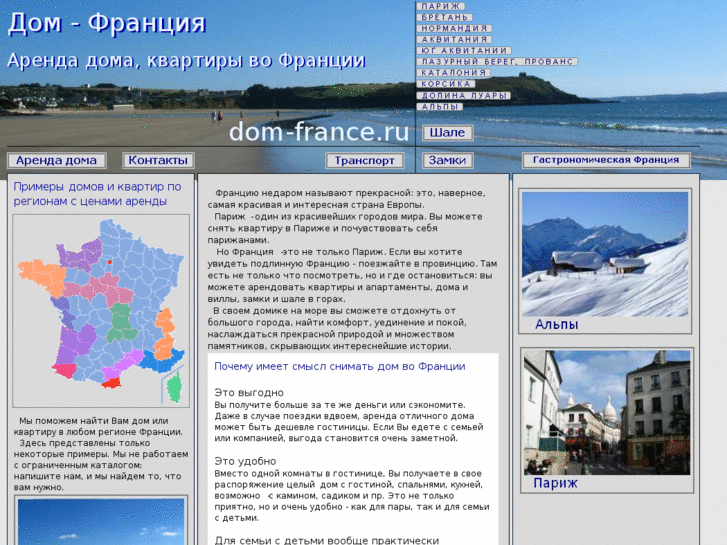Image resolution: width=727 pixels, height=545 pixels.
Task: Open Гастрономическая Франция section
Action: point(606,160)
